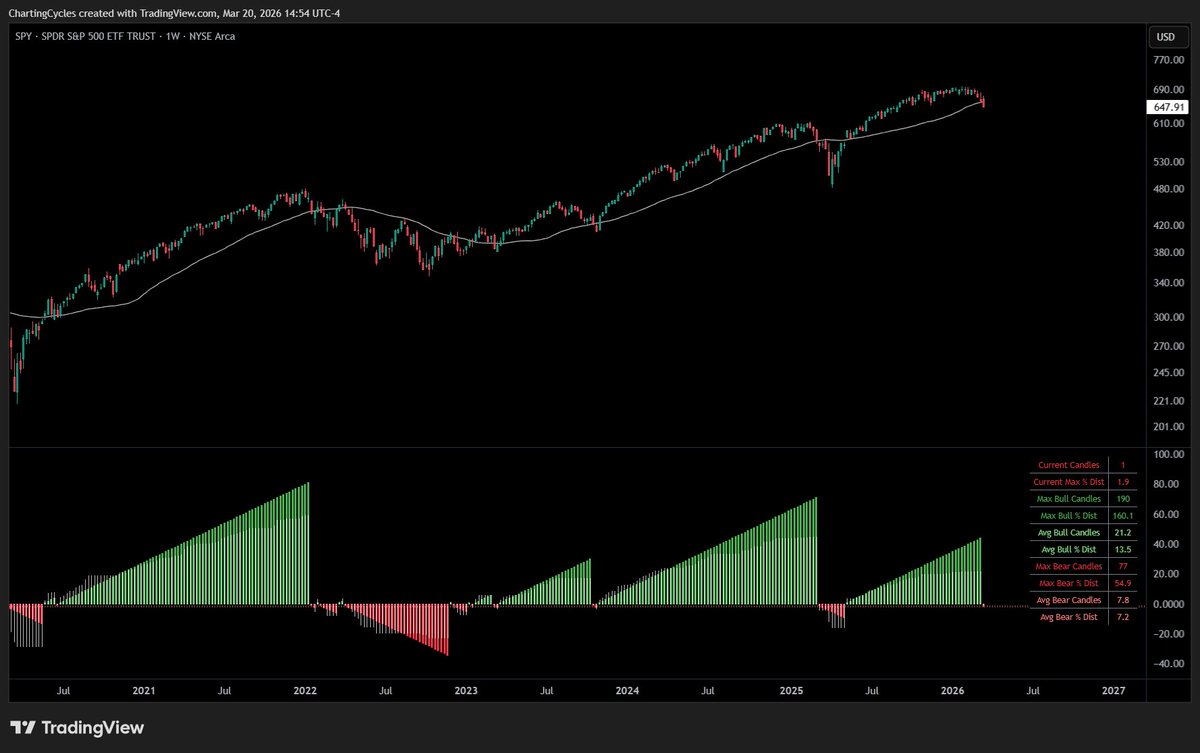Screen dimensions: 1200x753
Task: Click the 610.00 price axis label
Action: tap(1168, 123)
